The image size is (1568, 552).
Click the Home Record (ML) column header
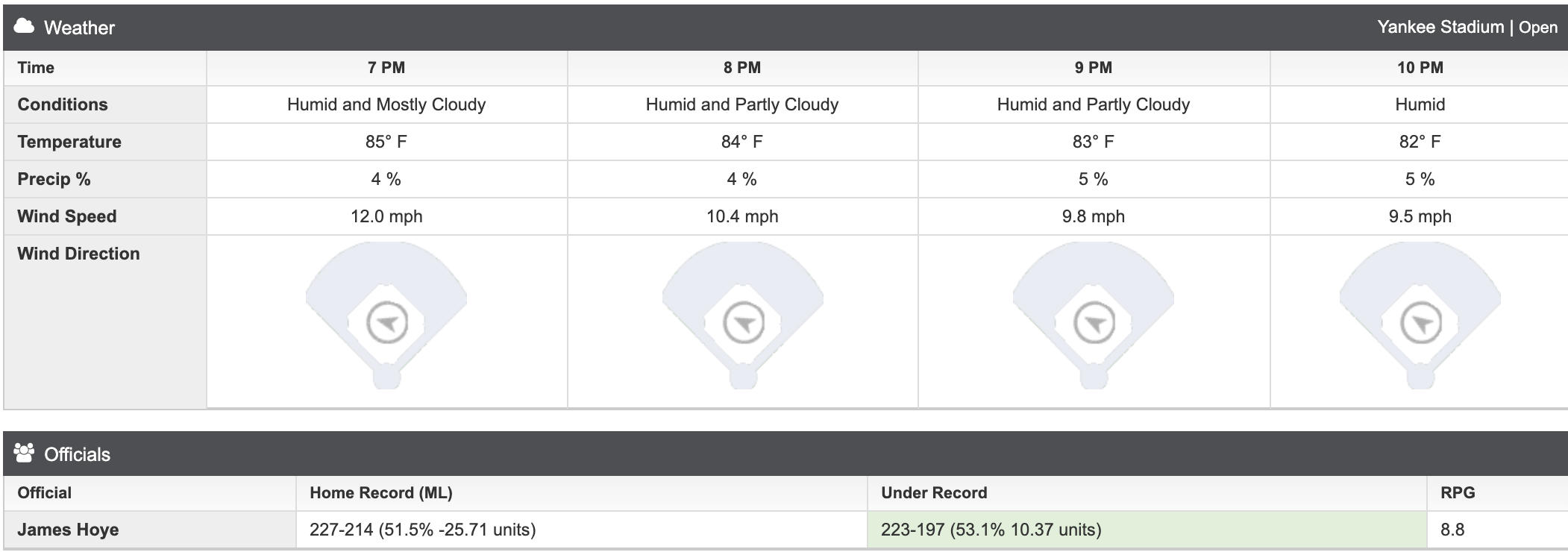381,493
